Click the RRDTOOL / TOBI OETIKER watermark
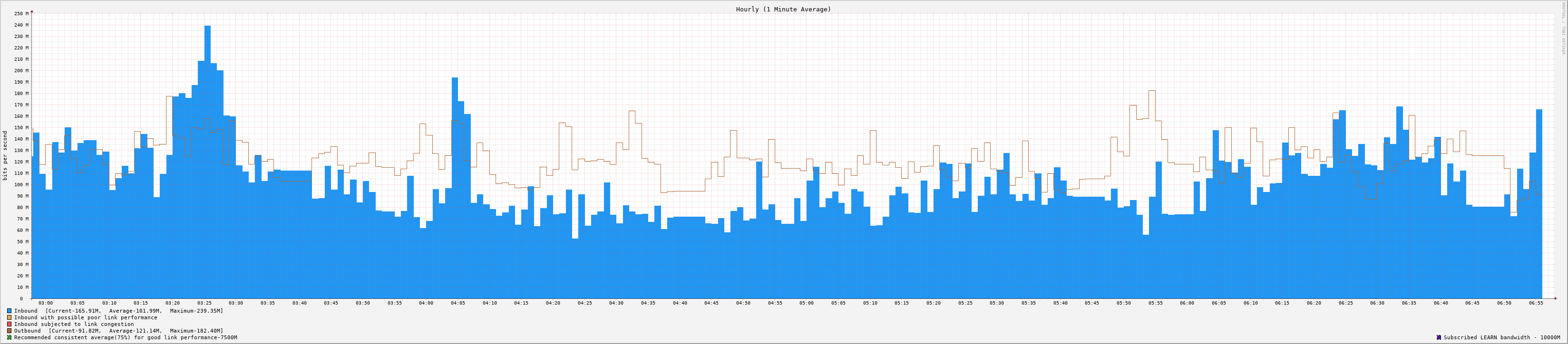1568x344 pixels. (x=1562, y=29)
